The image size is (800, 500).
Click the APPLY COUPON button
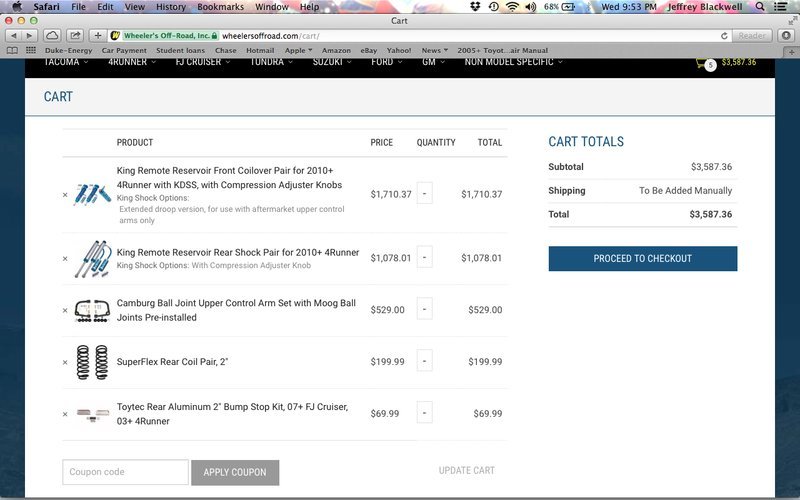coord(235,472)
